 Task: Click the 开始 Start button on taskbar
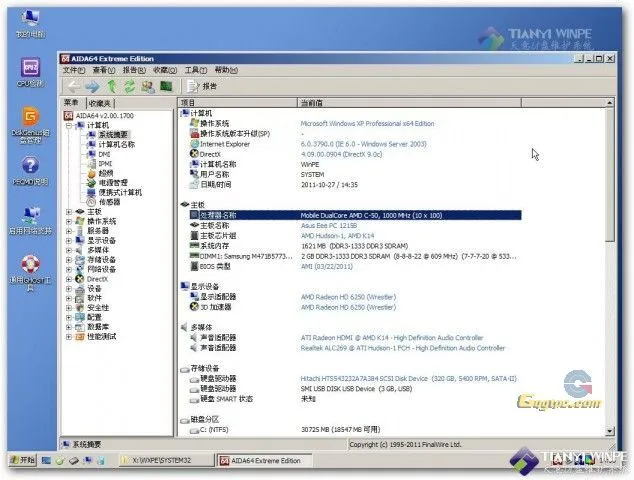pyautogui.click(x=20, y=460)
